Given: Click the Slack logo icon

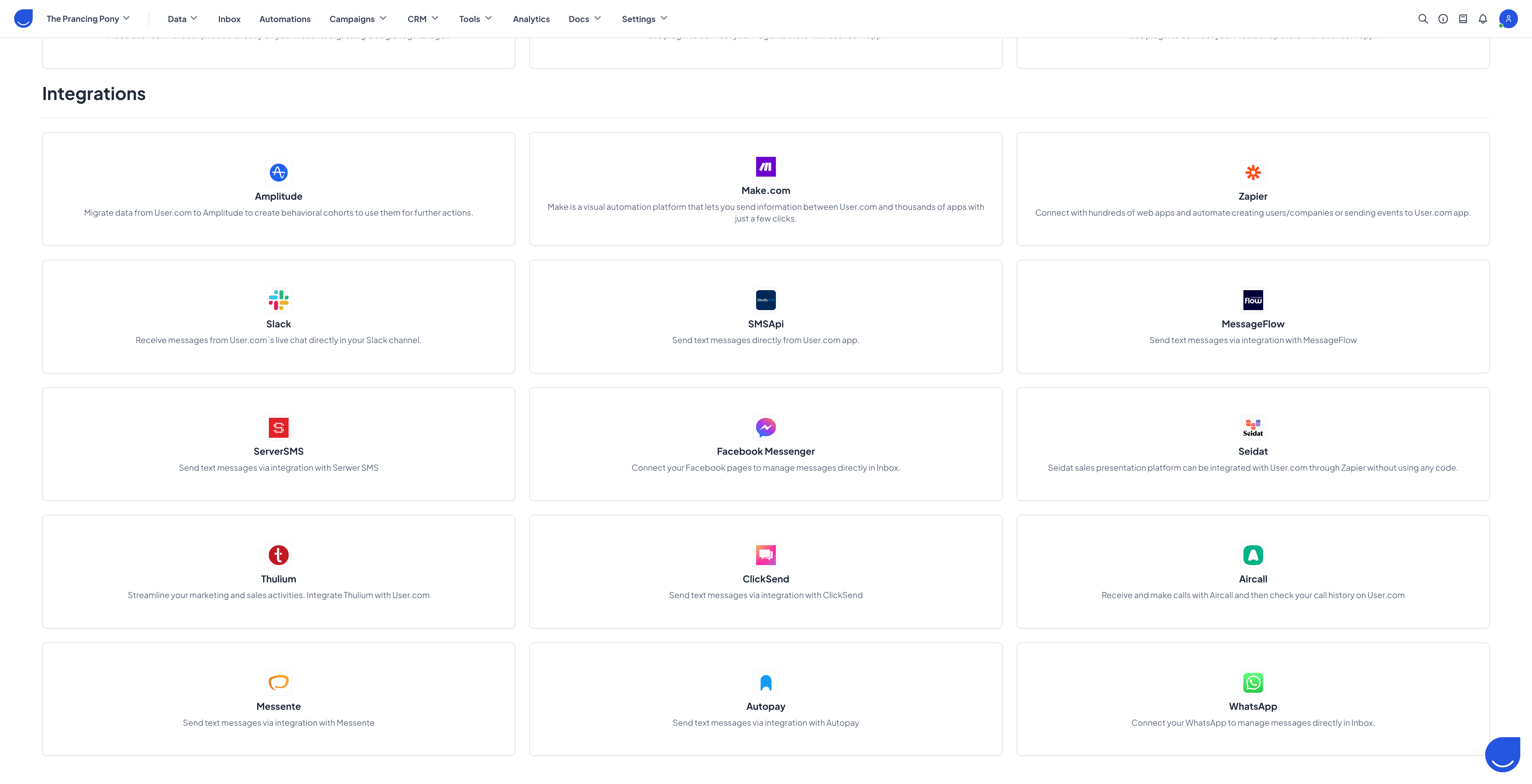Looking at the screenshot, I should coord(278,300).
